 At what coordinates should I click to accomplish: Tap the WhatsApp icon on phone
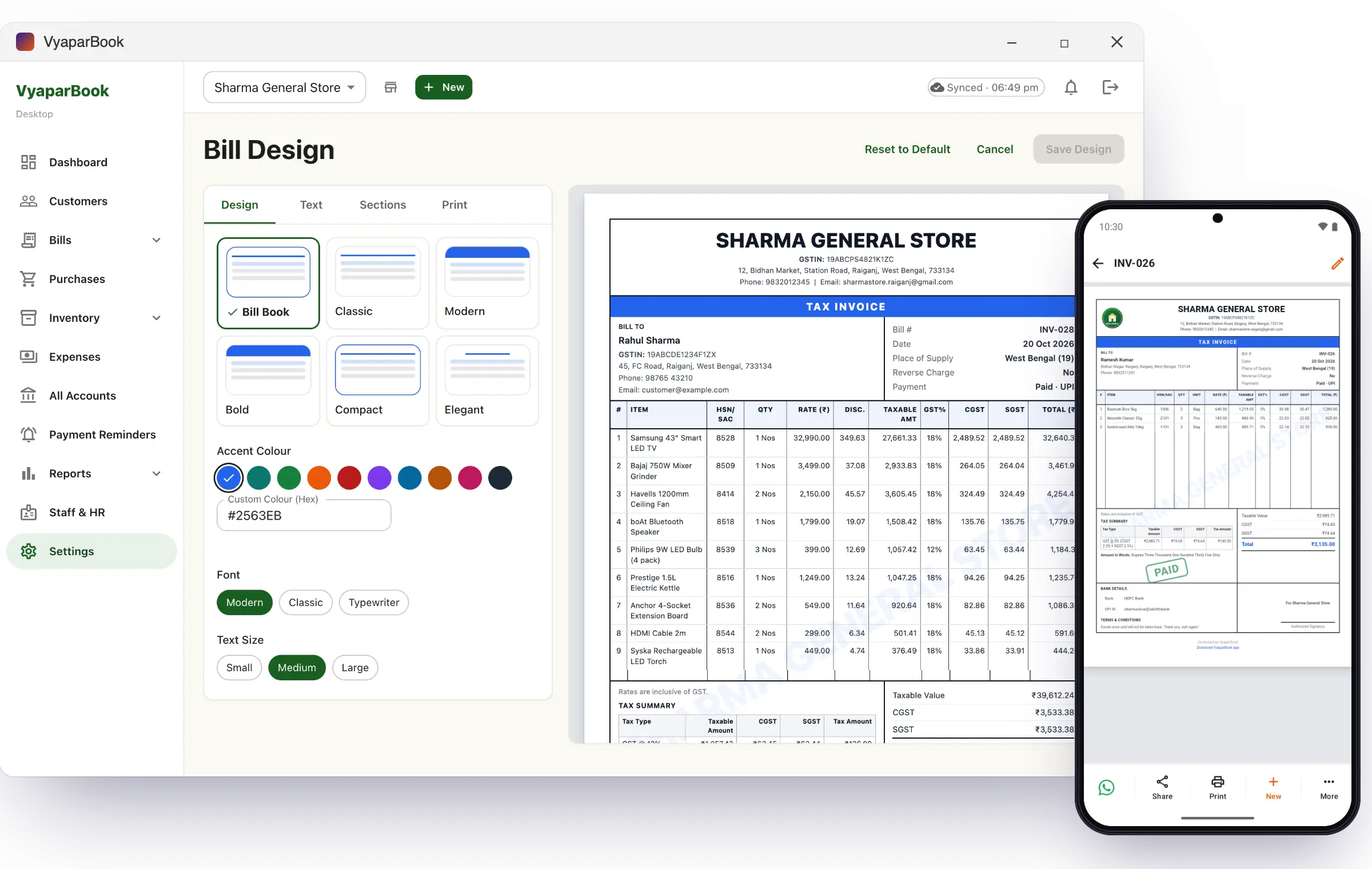coord(1107,788)
